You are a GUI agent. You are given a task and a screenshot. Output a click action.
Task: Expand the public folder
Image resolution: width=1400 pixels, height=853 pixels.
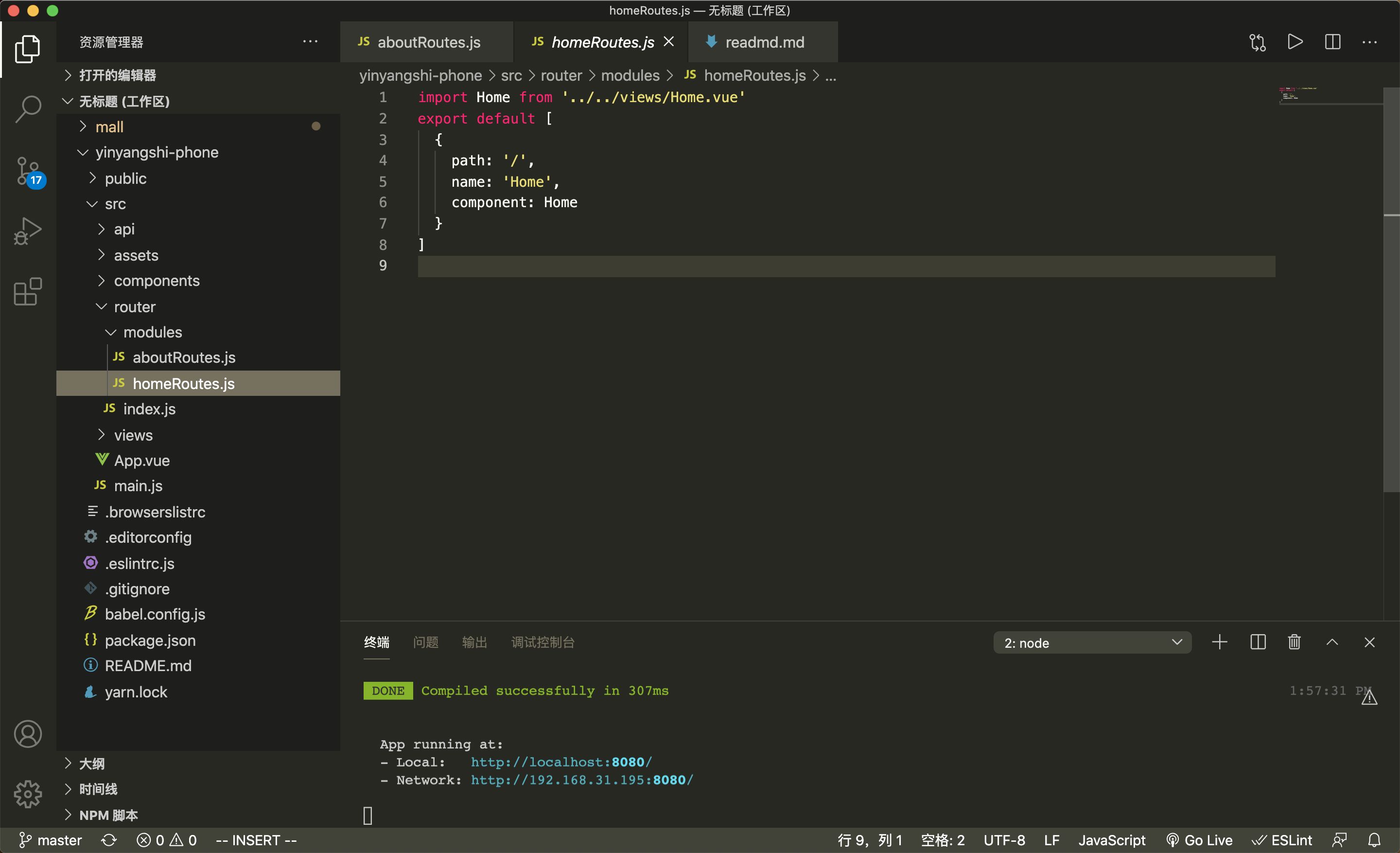pos(198,178)
